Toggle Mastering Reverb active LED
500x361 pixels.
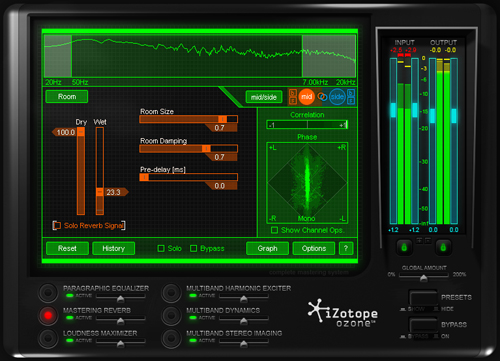coord(70,318)
